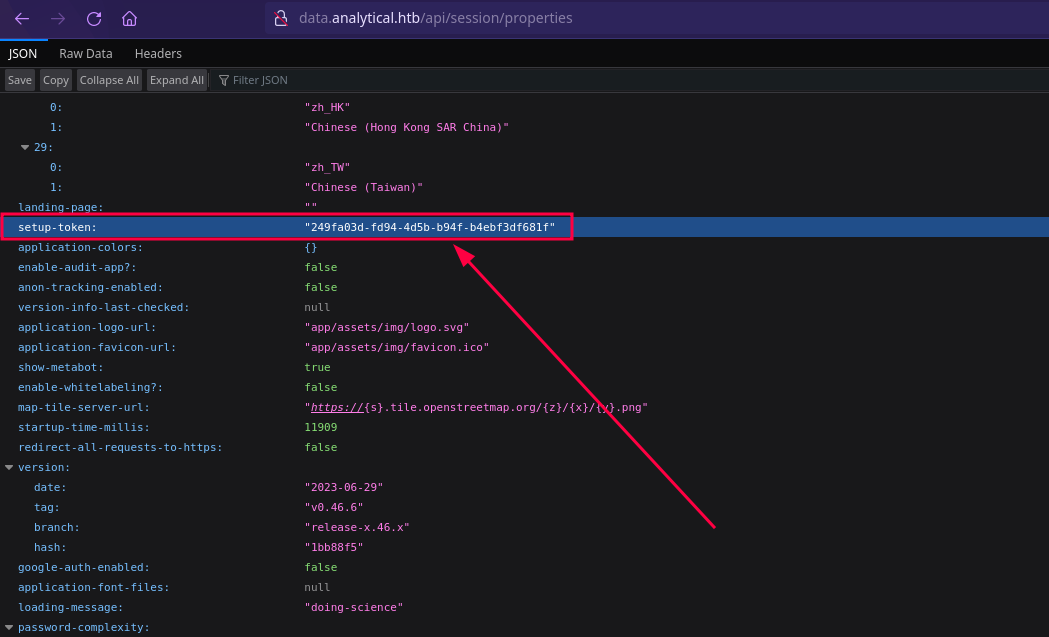Collapse the item 29 node
Screen dimensions: 1049x637
pos(25,147)
